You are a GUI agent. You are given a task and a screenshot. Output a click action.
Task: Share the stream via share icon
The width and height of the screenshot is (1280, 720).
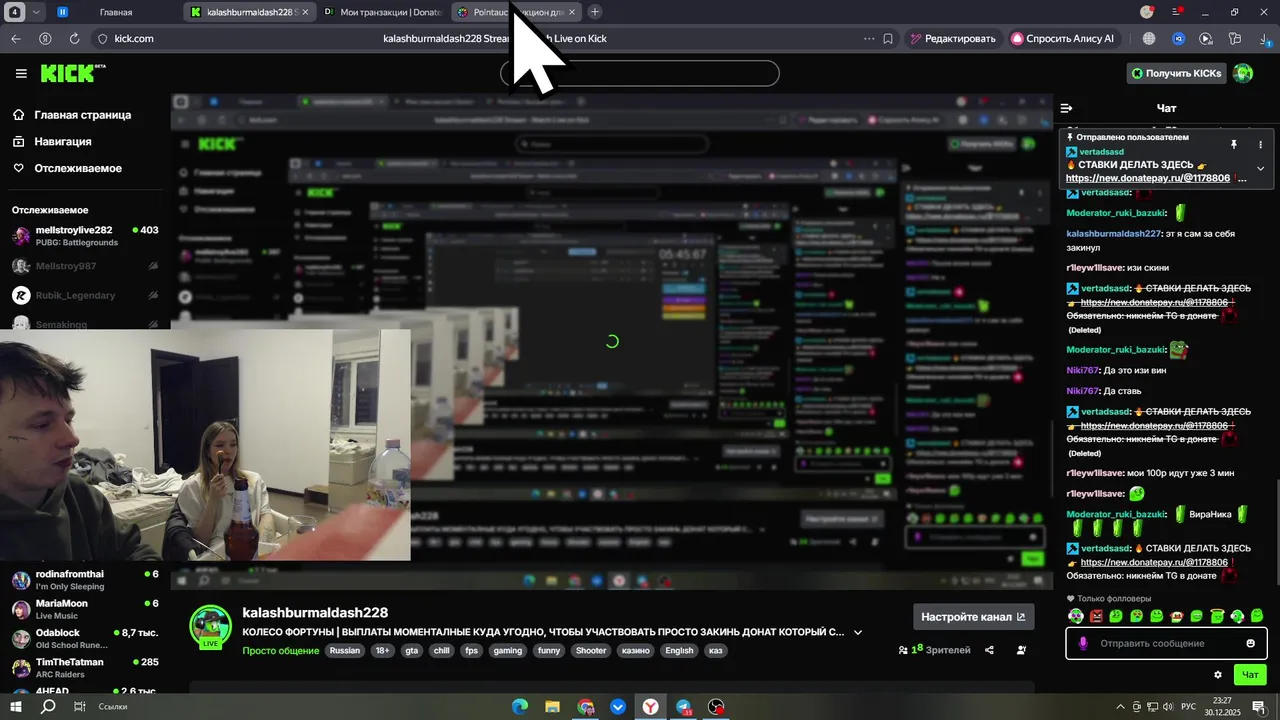click(989, 650)
